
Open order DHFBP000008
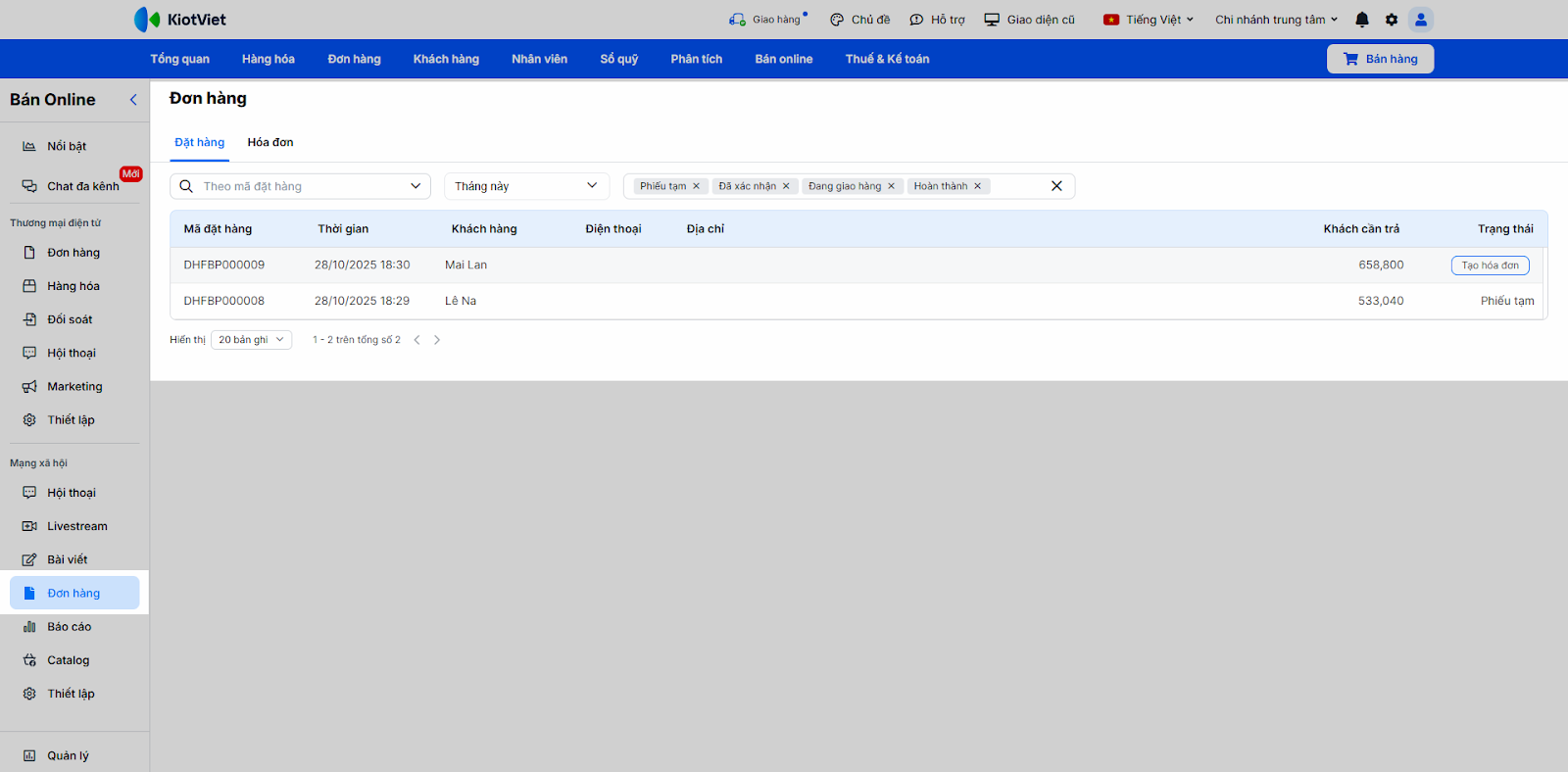tap(224, 302)
